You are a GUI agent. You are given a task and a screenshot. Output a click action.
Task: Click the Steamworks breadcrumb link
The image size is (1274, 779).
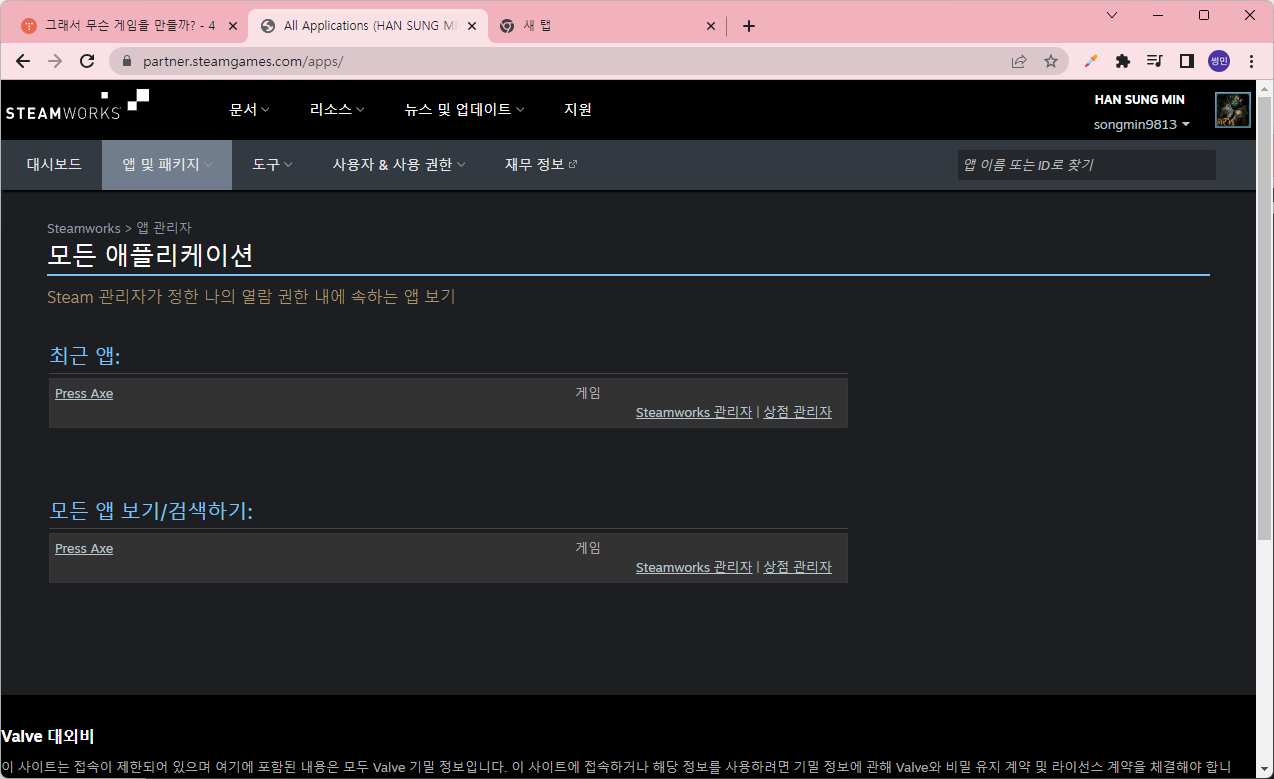pos(84,228)
